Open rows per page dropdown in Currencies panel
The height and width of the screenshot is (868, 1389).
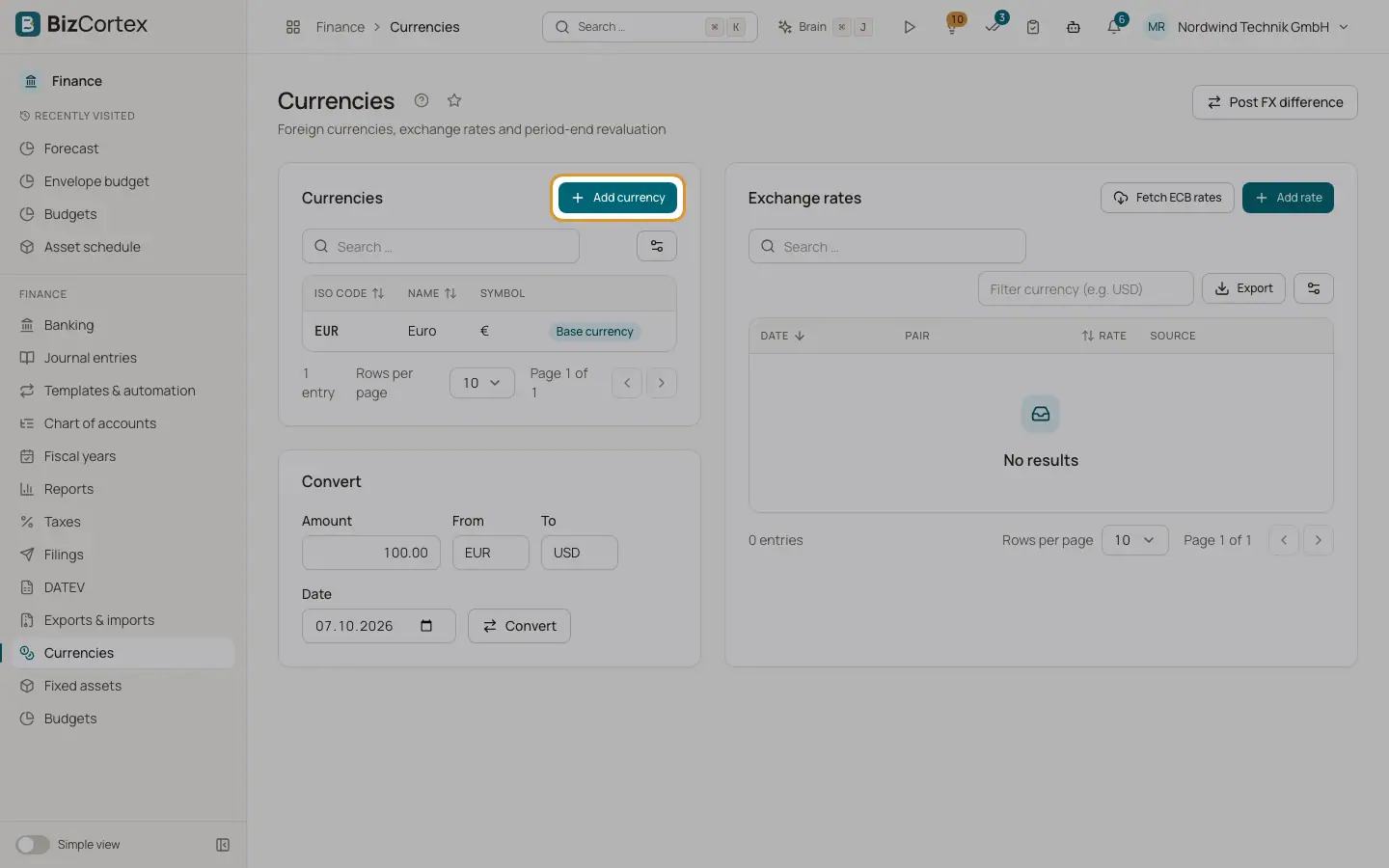(482, 383)
